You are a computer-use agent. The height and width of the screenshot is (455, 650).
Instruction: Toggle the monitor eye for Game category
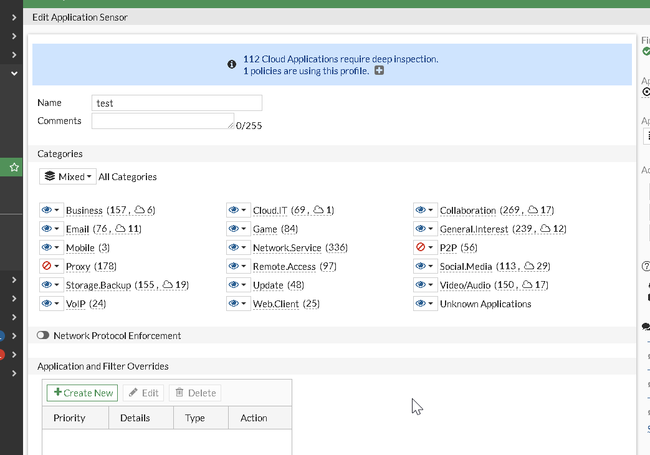[234, 229]
